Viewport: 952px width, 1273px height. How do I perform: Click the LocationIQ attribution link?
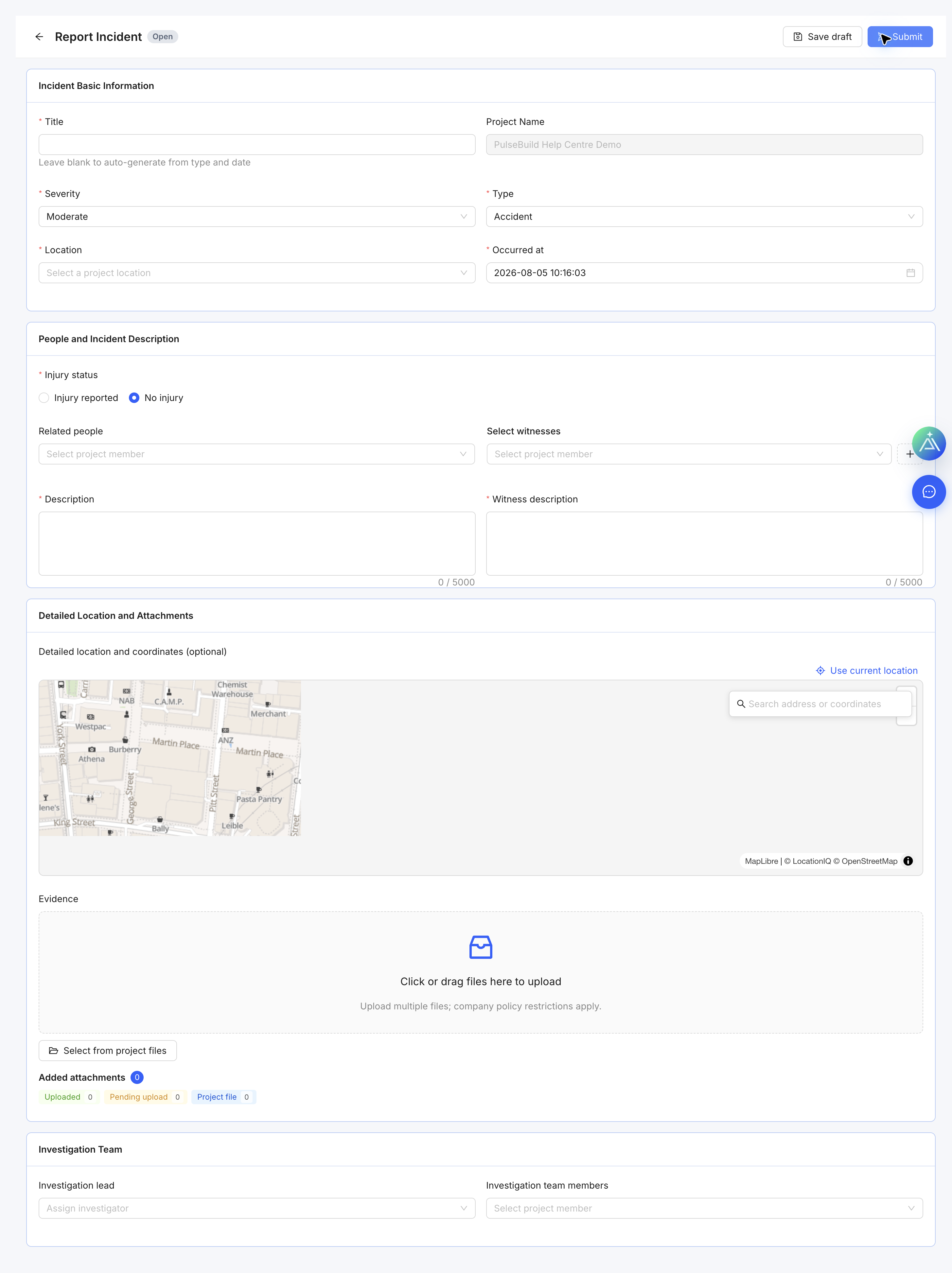point(807,861)
